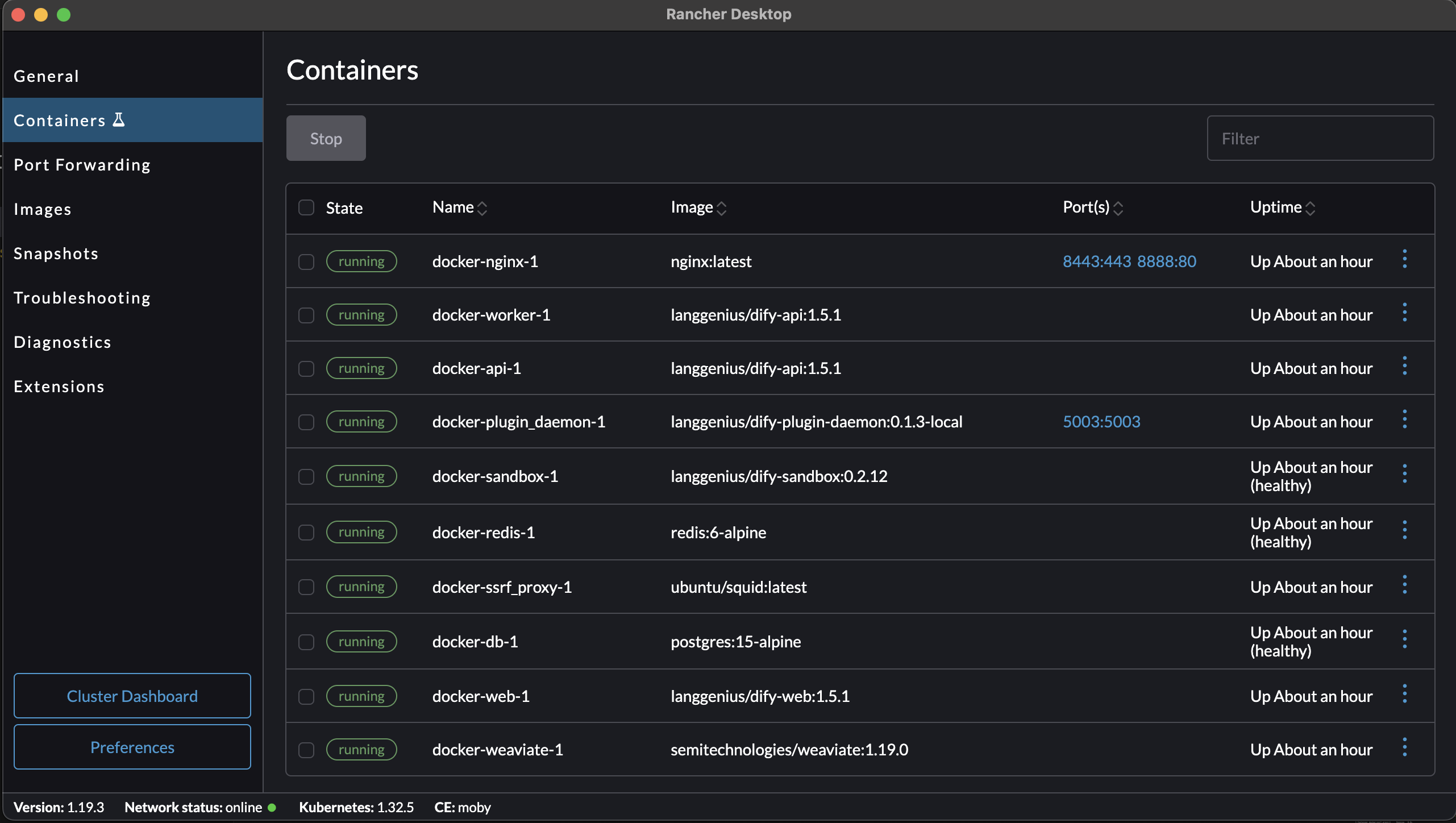Open the three-dot menu for docker-sandbox-1
The image size is (1456, 823).
[x=1404, y=475]
